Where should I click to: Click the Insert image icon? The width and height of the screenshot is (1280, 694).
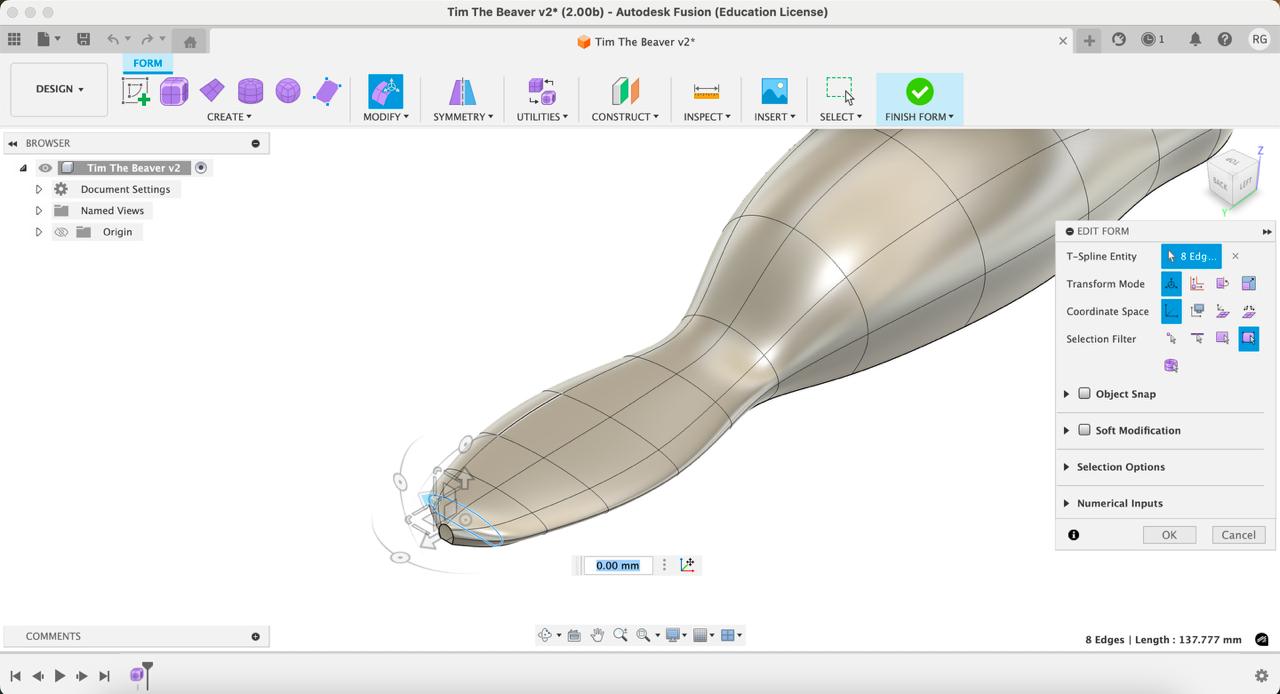tap(774, 92)
